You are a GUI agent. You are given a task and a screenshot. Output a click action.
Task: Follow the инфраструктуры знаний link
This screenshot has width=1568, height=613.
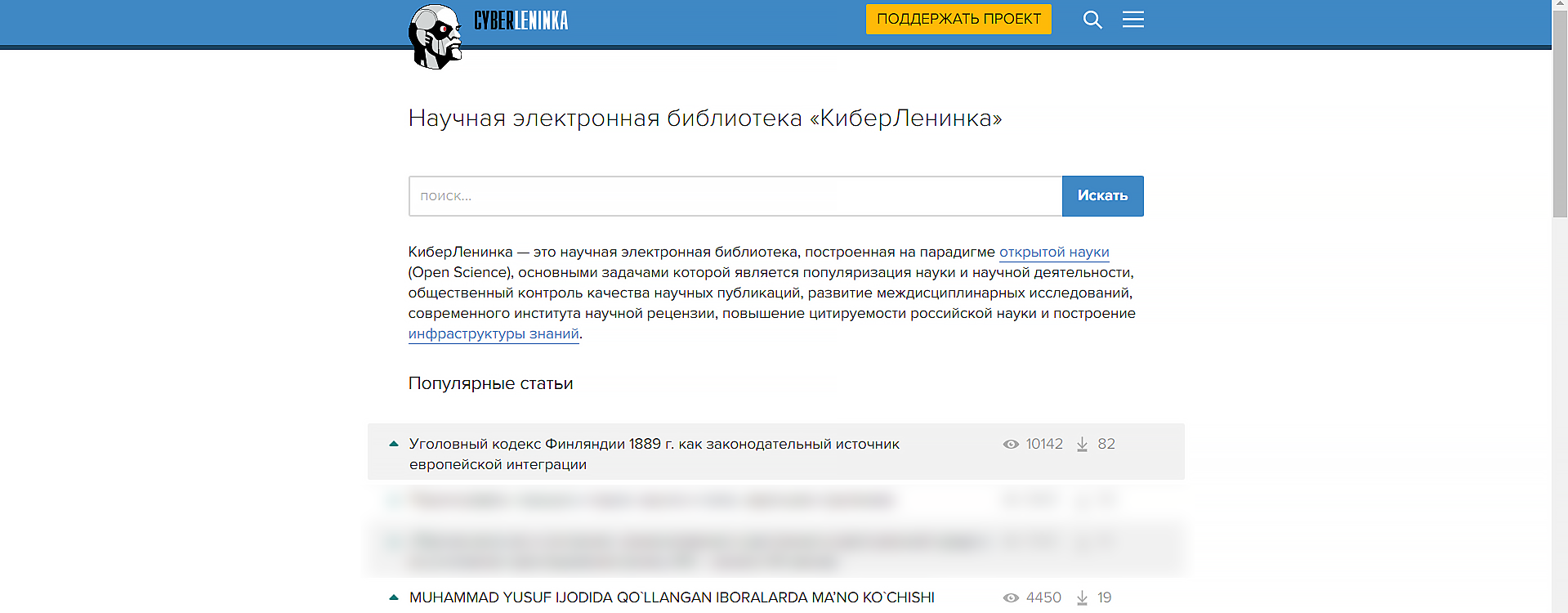[x=494, y=333]
